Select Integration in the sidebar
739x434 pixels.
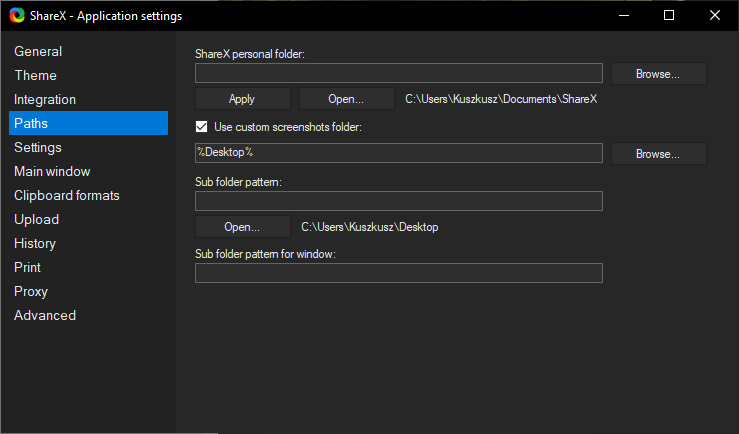tap(45, 99)
